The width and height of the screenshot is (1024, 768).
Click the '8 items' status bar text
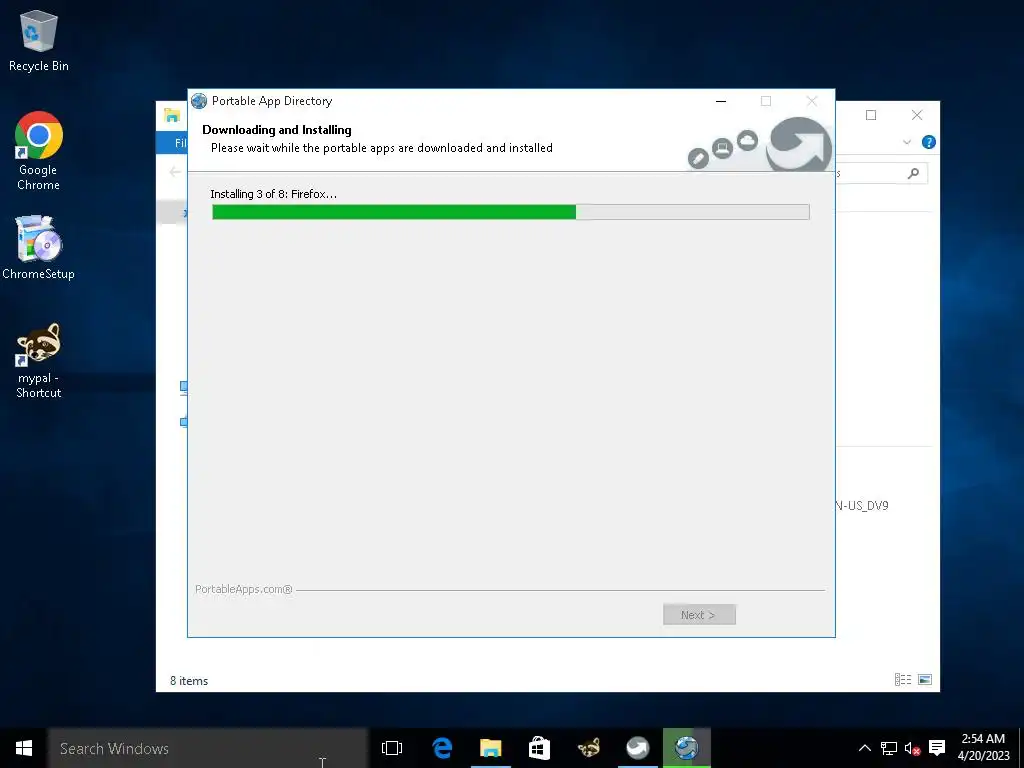189,680
